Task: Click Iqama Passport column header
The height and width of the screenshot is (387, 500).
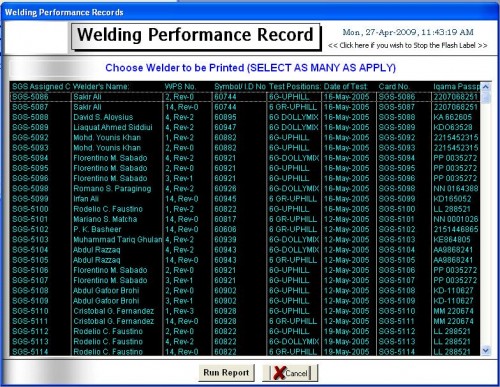Action: point(457,87)
